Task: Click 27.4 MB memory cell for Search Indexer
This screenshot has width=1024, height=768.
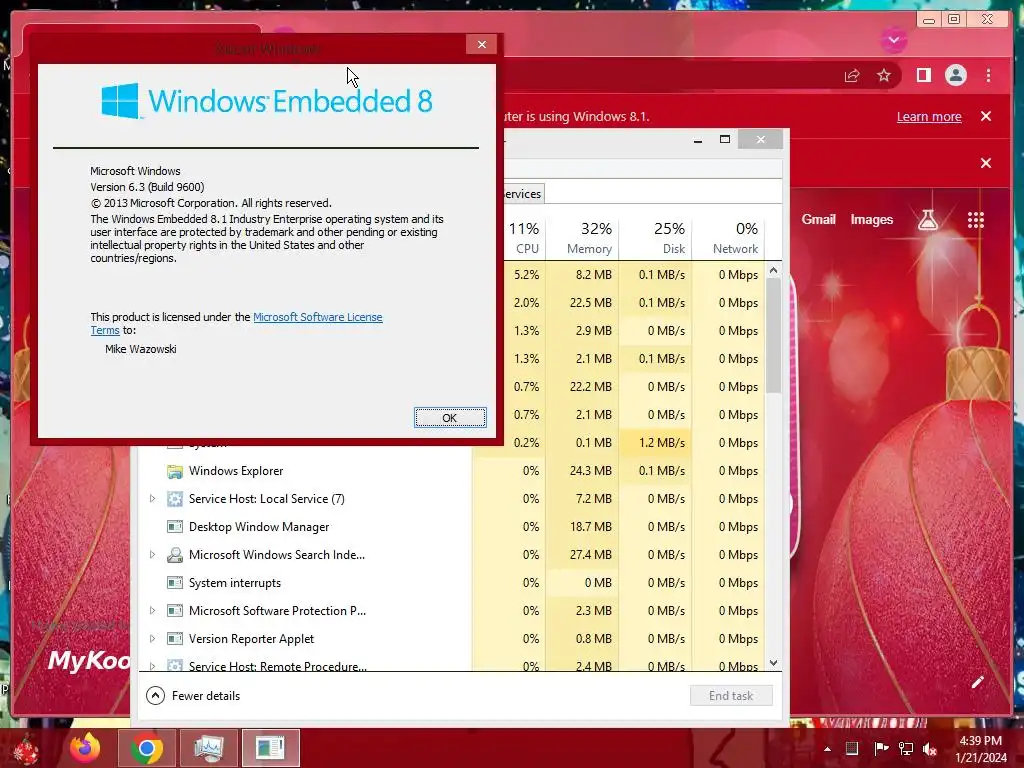Action: (583, 555)
